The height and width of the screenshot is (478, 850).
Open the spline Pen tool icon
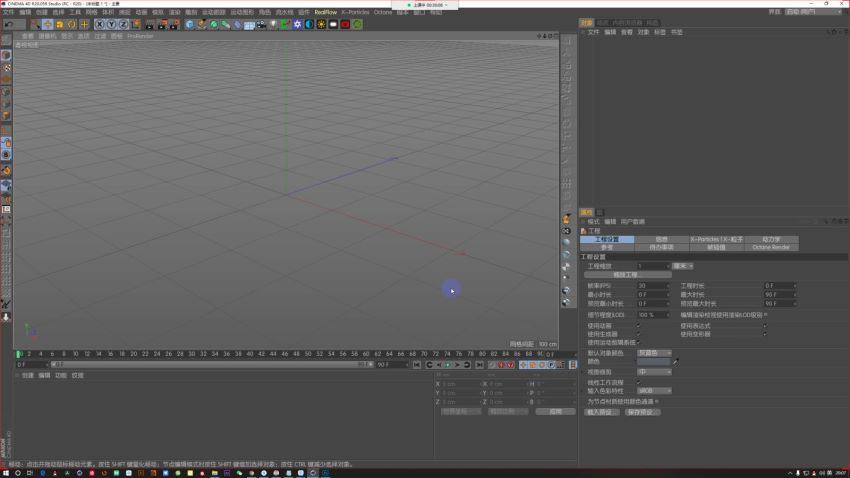pyautogui.click(x=202, y=24)
